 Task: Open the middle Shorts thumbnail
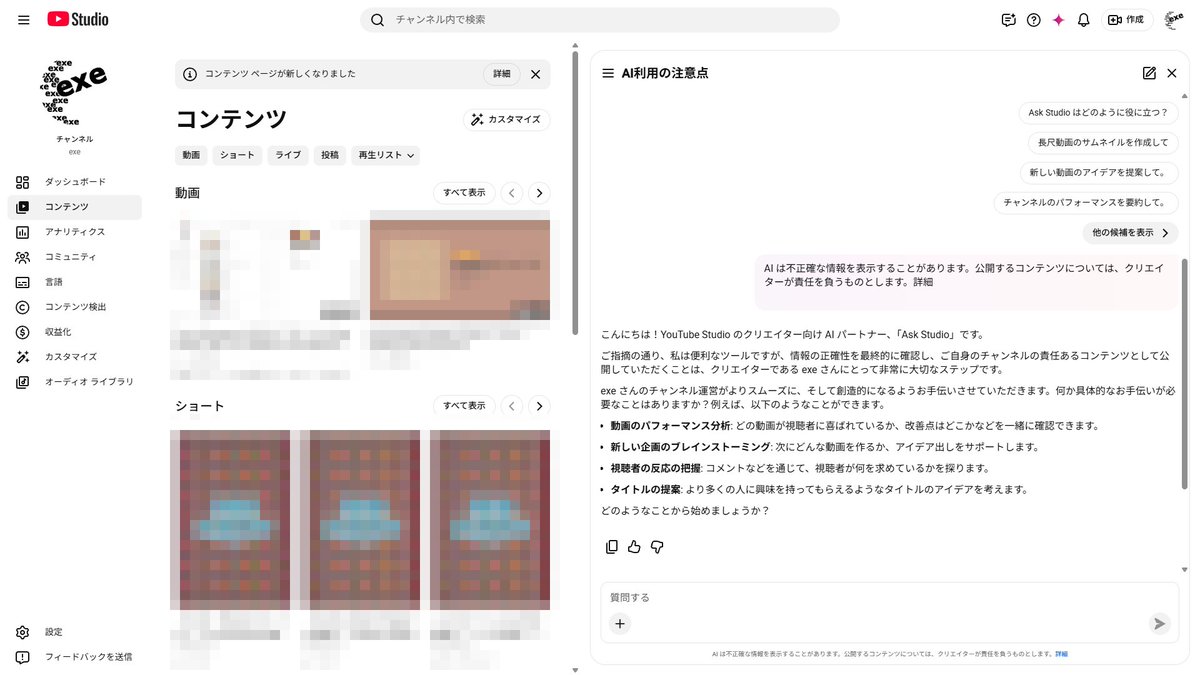coord(360,520)
